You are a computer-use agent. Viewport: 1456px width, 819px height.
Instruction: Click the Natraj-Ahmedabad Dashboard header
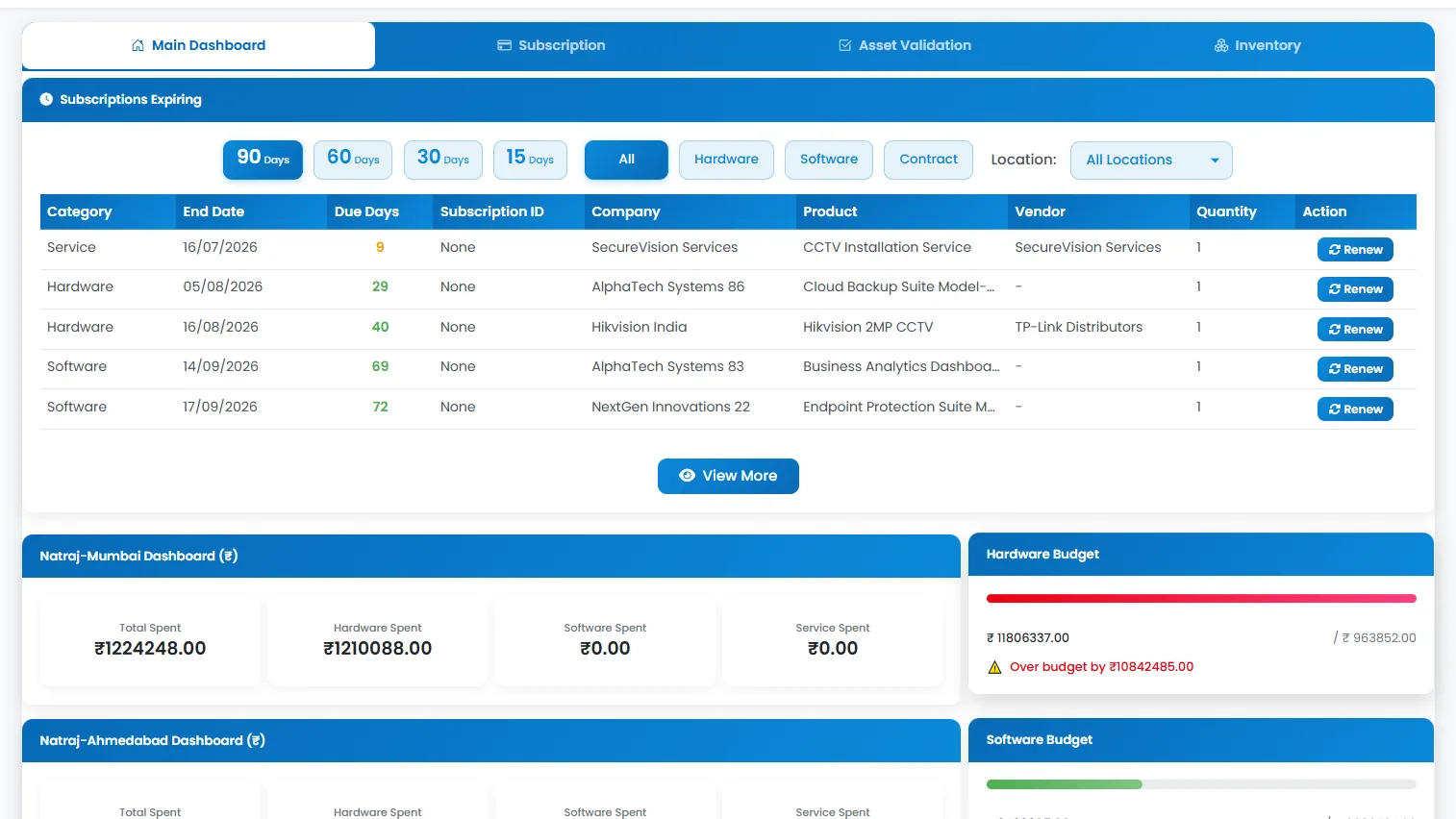(x=491, y=740)
